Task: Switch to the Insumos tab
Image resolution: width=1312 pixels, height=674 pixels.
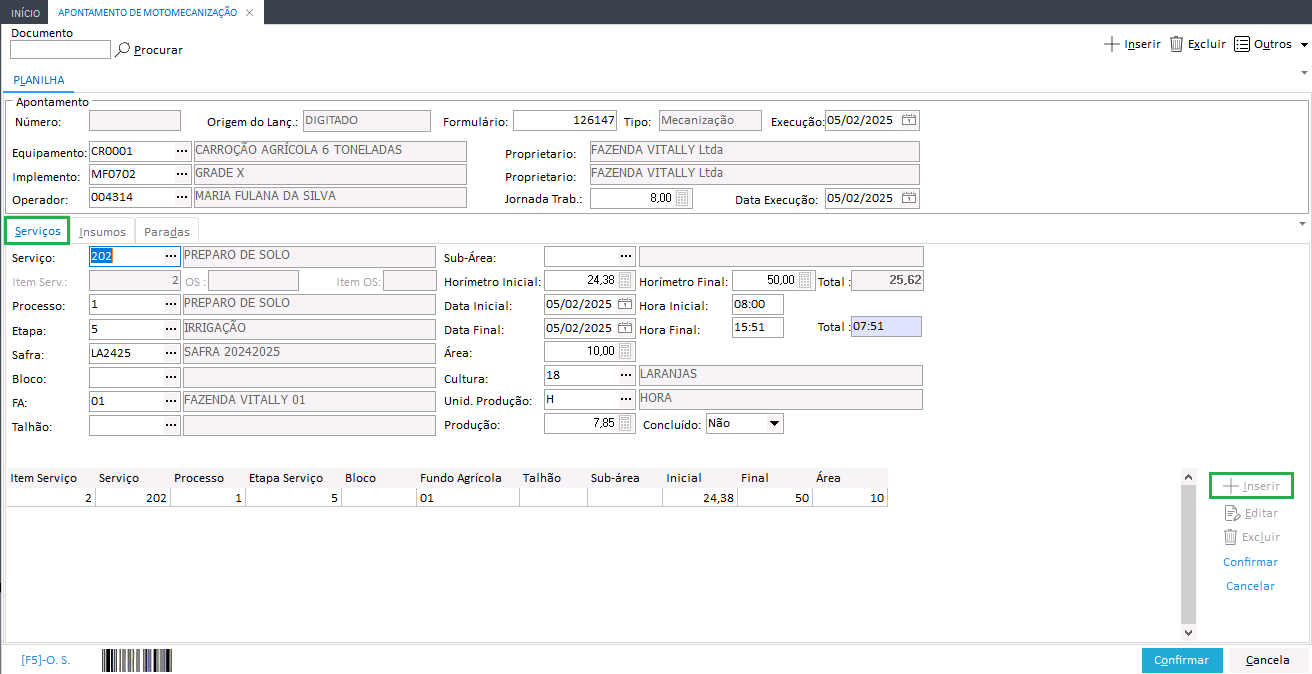Action: pyautogui.click(x=102, y=231)
